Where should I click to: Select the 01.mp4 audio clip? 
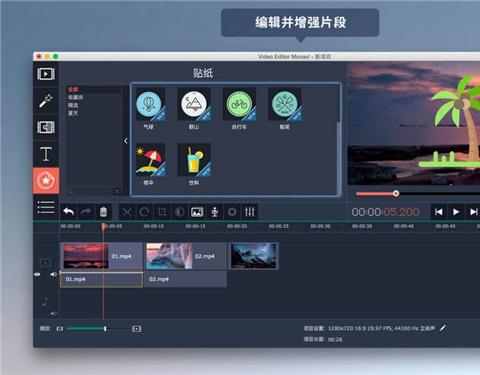pos(101,279)
